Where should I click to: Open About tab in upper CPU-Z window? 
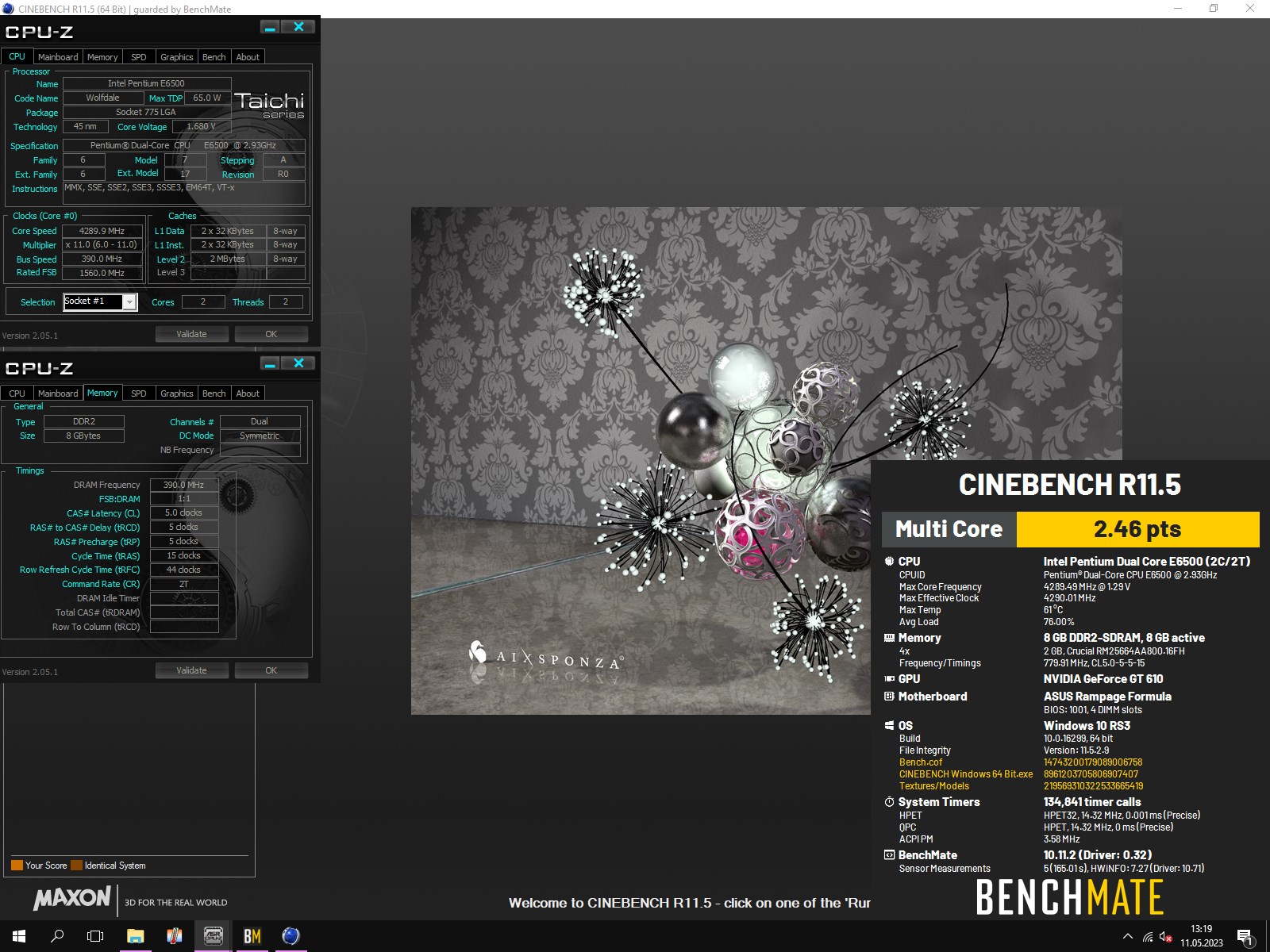(x=248, y=57)
